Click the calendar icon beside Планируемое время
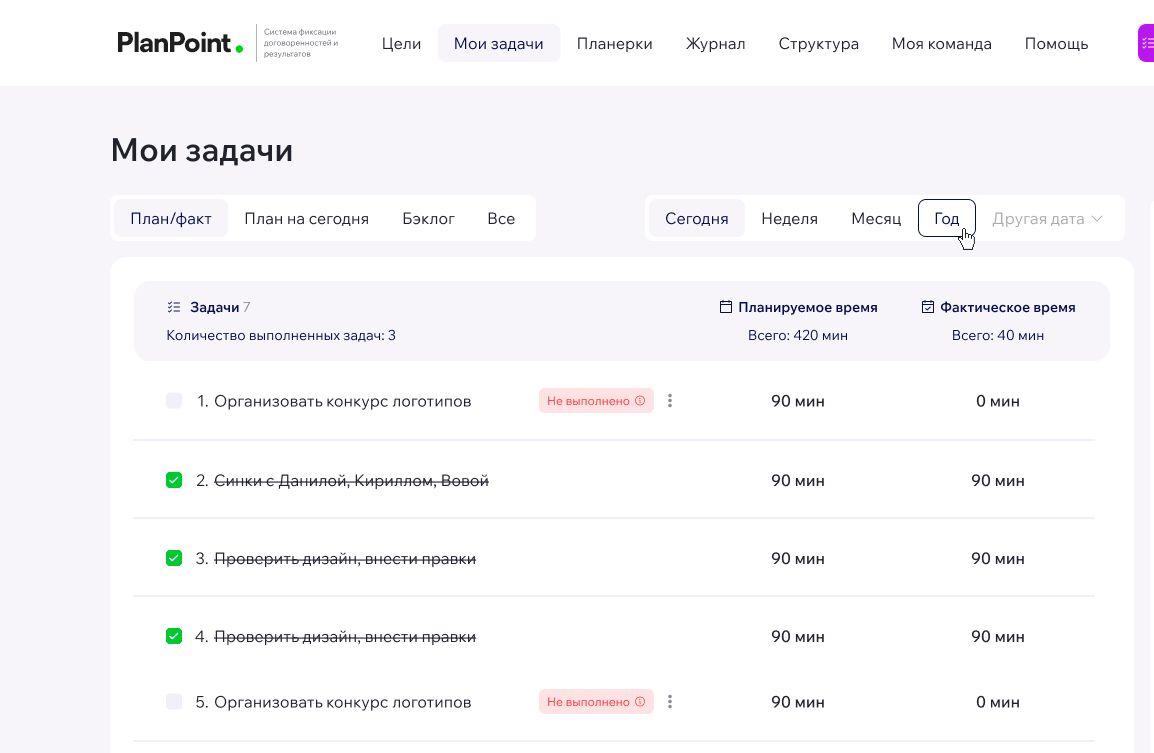1154x753 pixels. click(x=726, y=307)
